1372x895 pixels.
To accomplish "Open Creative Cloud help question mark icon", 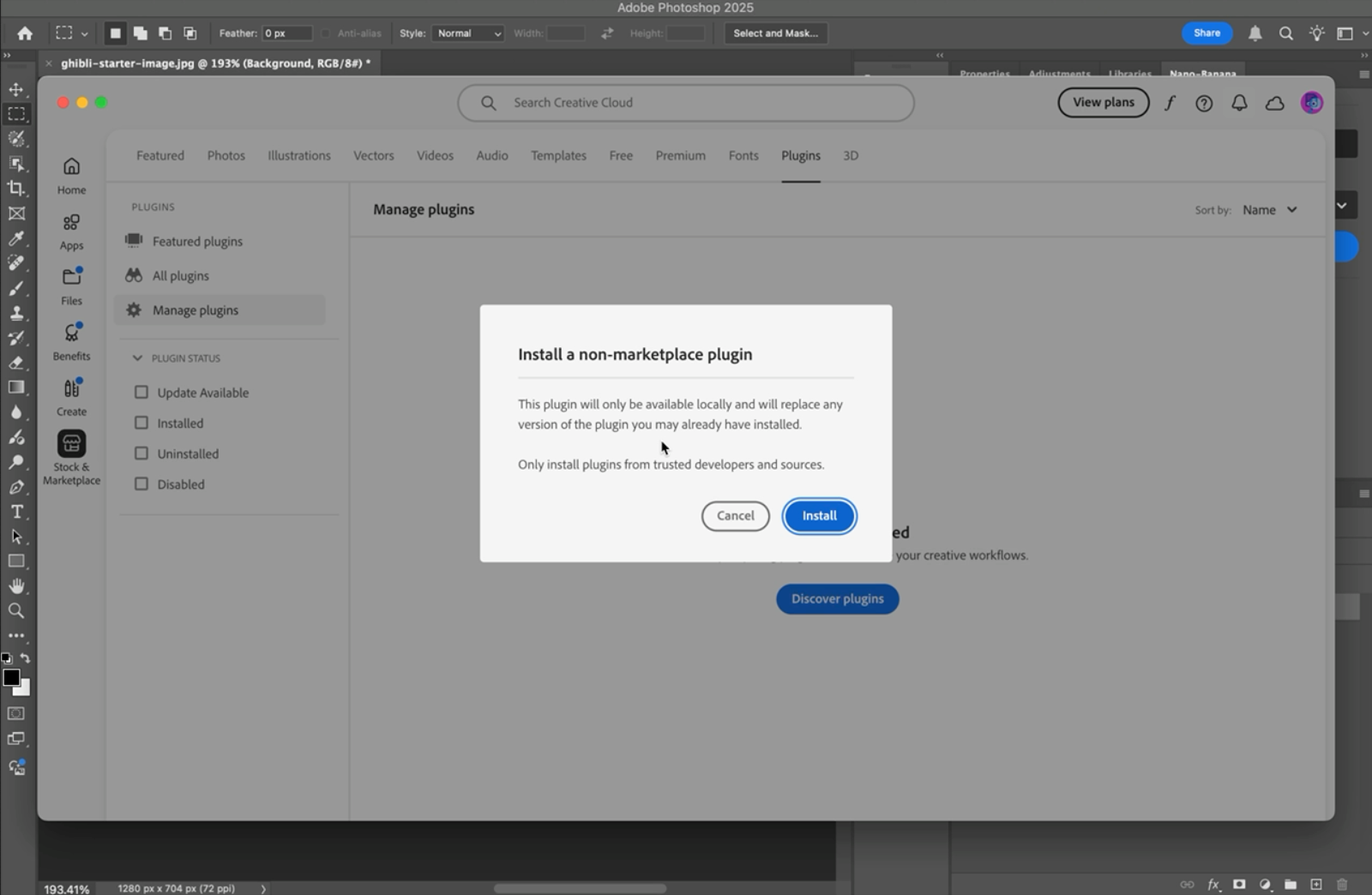I will (1204, 103).
